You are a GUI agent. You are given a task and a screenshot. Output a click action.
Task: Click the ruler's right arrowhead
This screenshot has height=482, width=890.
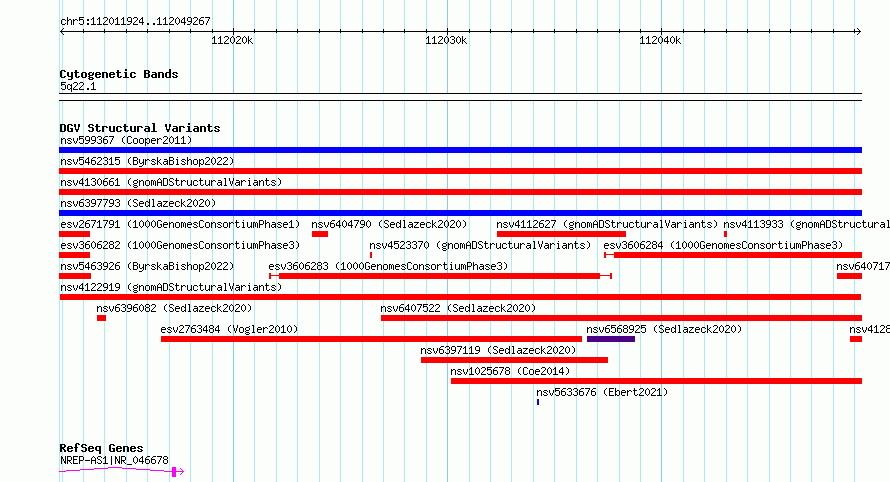(x=859, y=31)
